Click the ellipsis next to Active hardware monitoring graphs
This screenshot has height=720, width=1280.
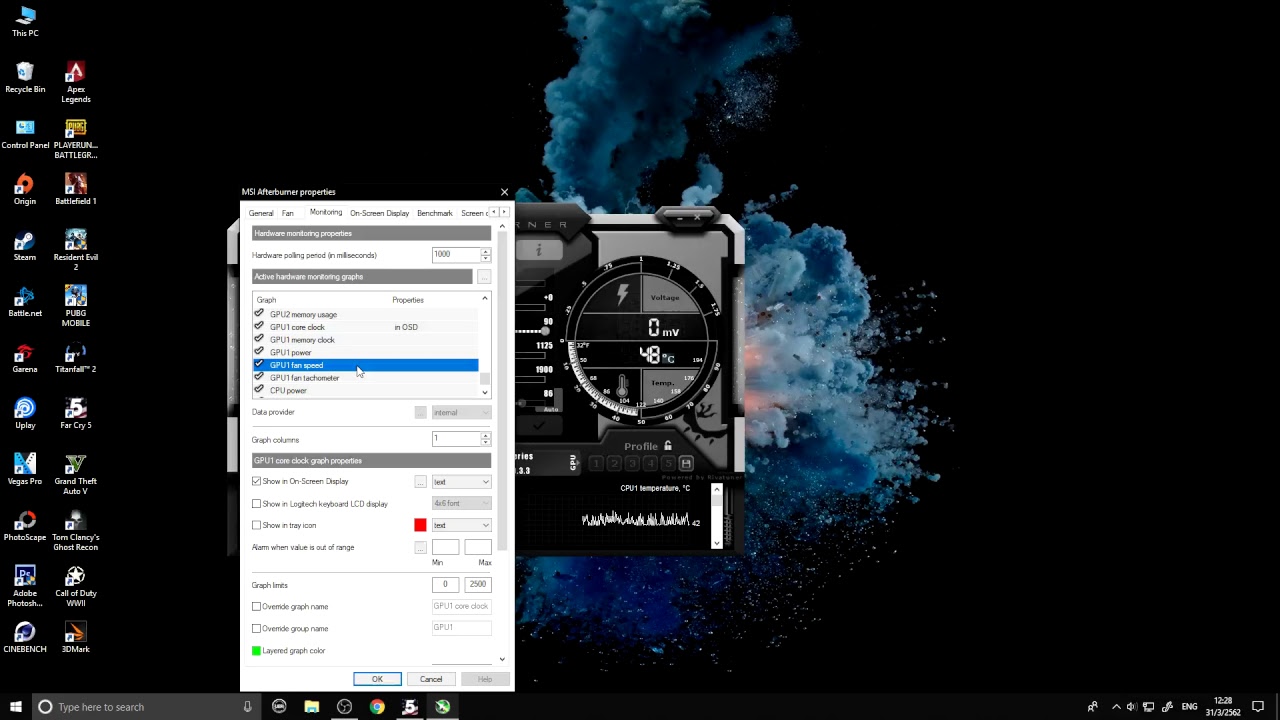(484, 277)
